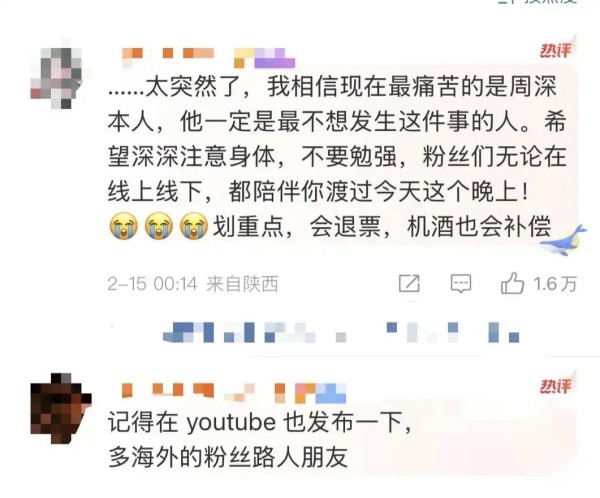
Task: Like the first comment with the thumbs-up icon
Action: (x=512, y=283)
